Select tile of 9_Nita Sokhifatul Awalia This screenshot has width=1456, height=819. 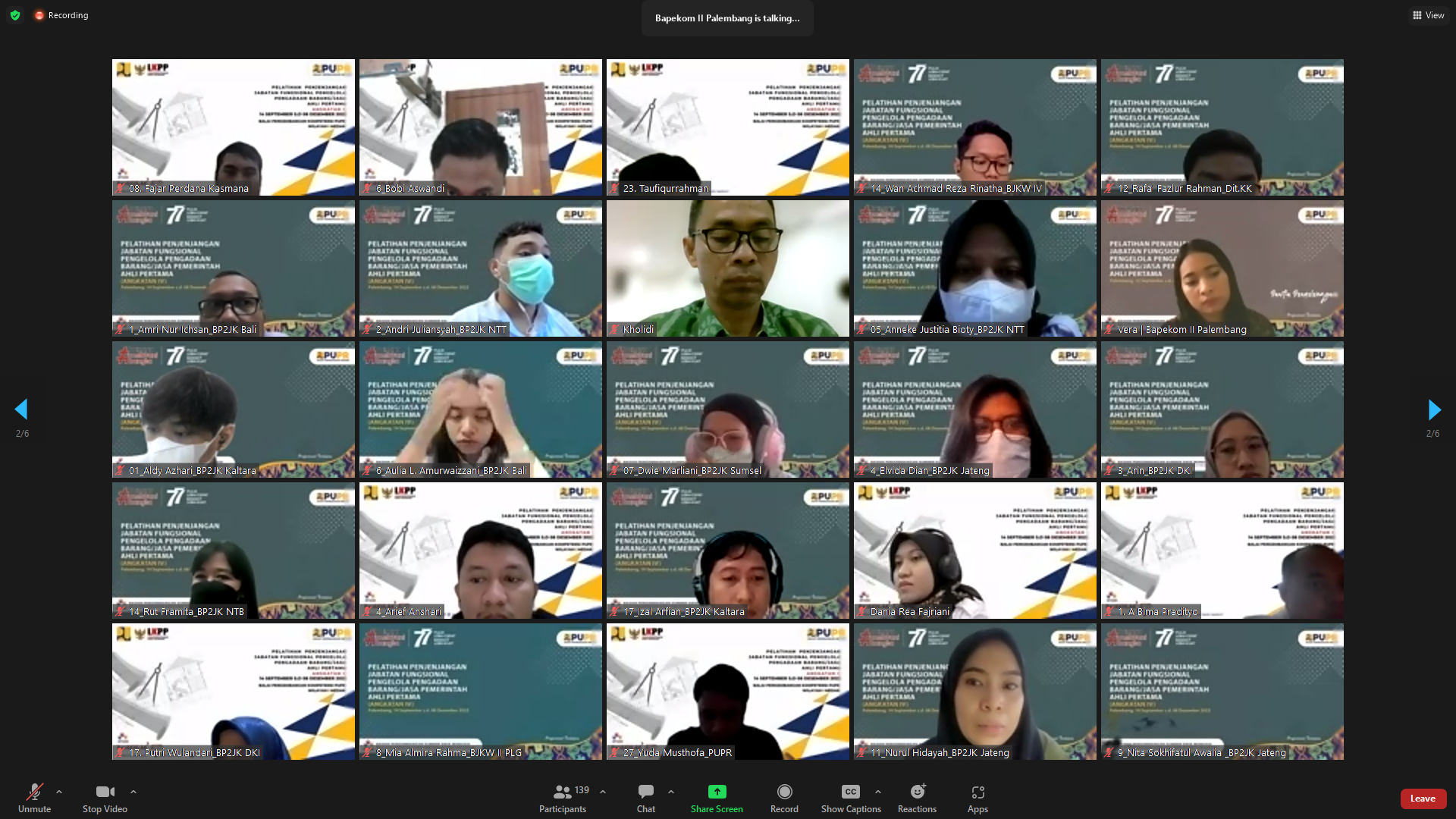click(x=1222, y=692)
